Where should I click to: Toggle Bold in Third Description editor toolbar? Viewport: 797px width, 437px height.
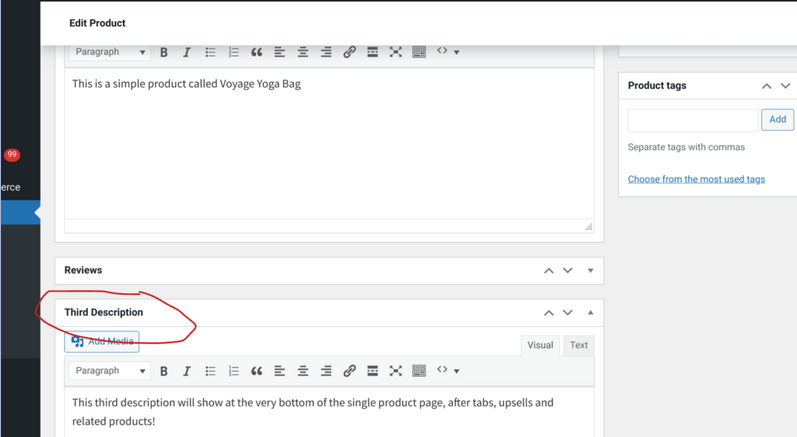click(x=164, y=371)
